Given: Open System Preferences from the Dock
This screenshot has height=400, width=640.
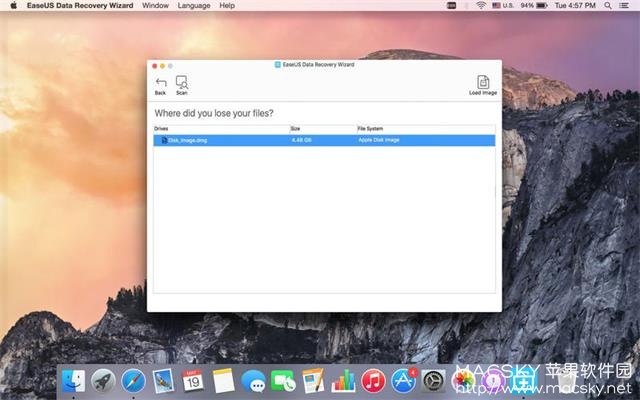Looking at the screenshot, I should (x=433, y=381).
